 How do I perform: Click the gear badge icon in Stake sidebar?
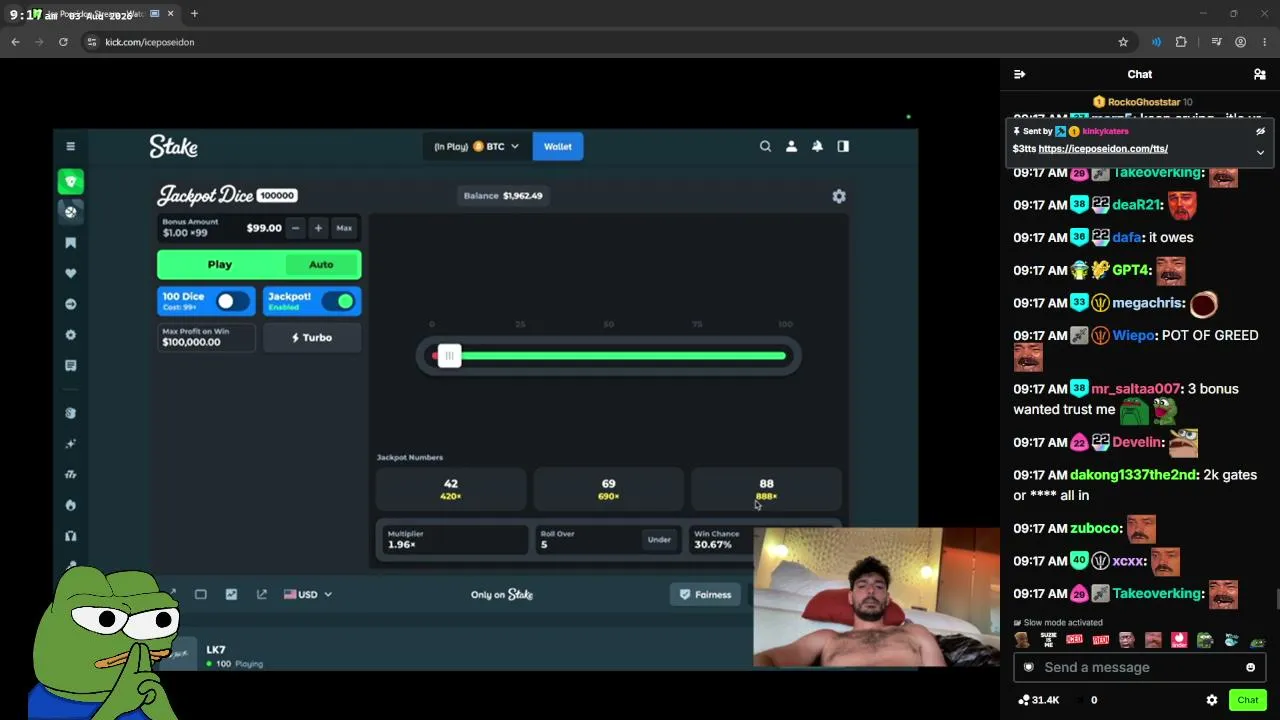[x=70, y=335]
